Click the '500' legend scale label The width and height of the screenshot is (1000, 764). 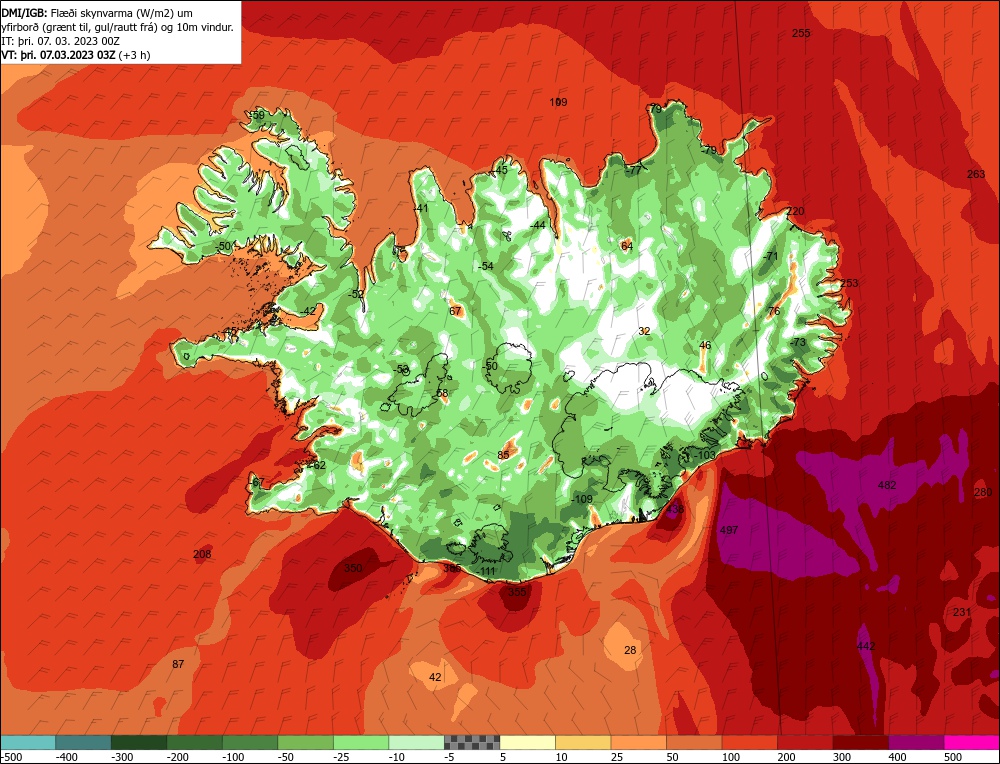click(x=953, y=757)
